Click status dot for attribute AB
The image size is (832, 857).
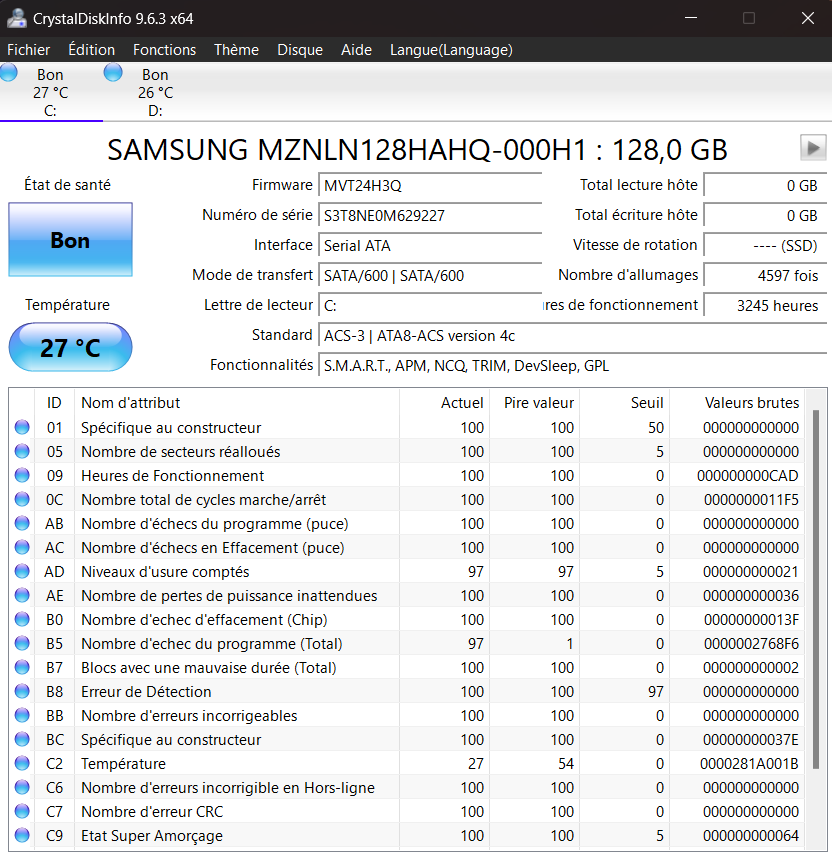click(x=22, y=523)
